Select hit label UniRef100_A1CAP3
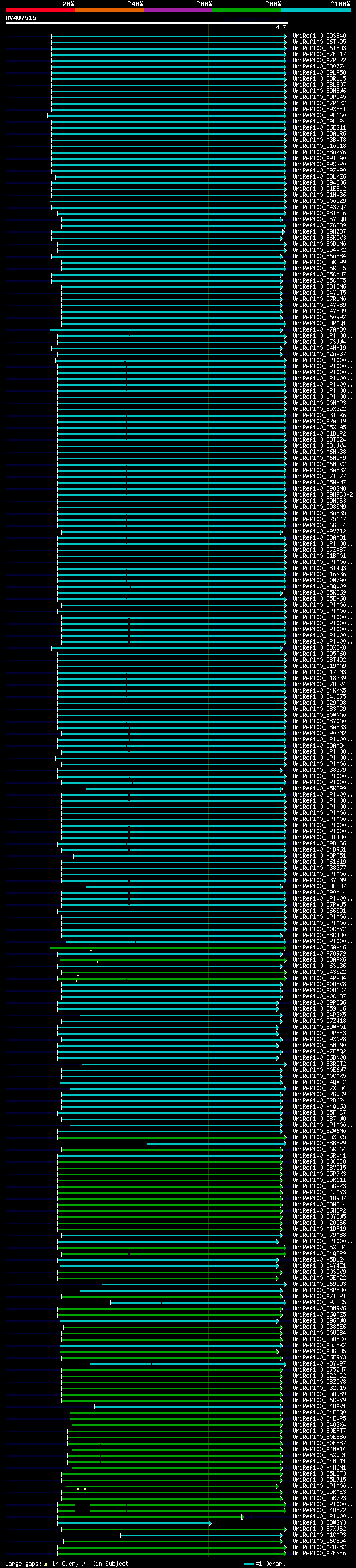 tap(319, 1535)
